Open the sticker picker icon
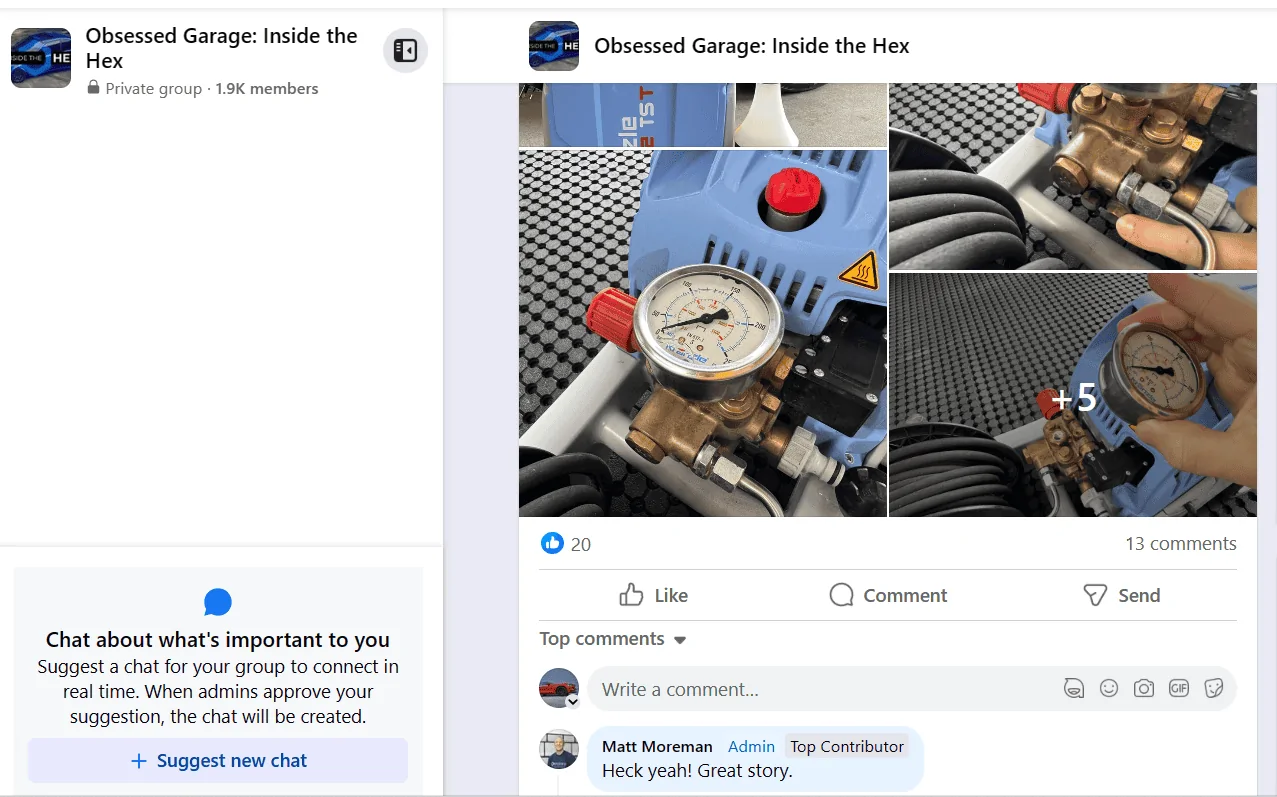The height and width of the screenshot is (797, 1277). pos(1214,689)
